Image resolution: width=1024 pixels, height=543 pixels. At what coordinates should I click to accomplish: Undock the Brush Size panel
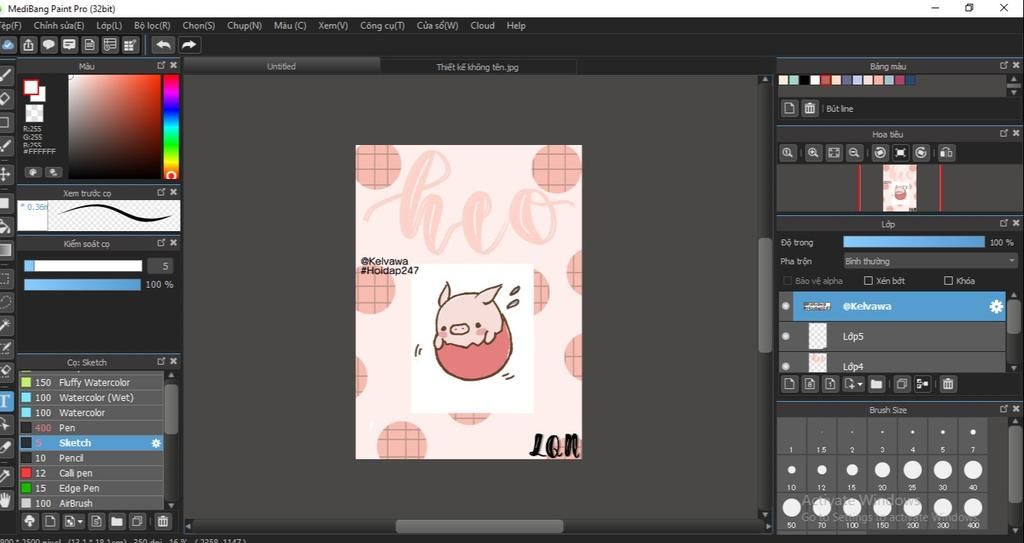[1004, 409]
